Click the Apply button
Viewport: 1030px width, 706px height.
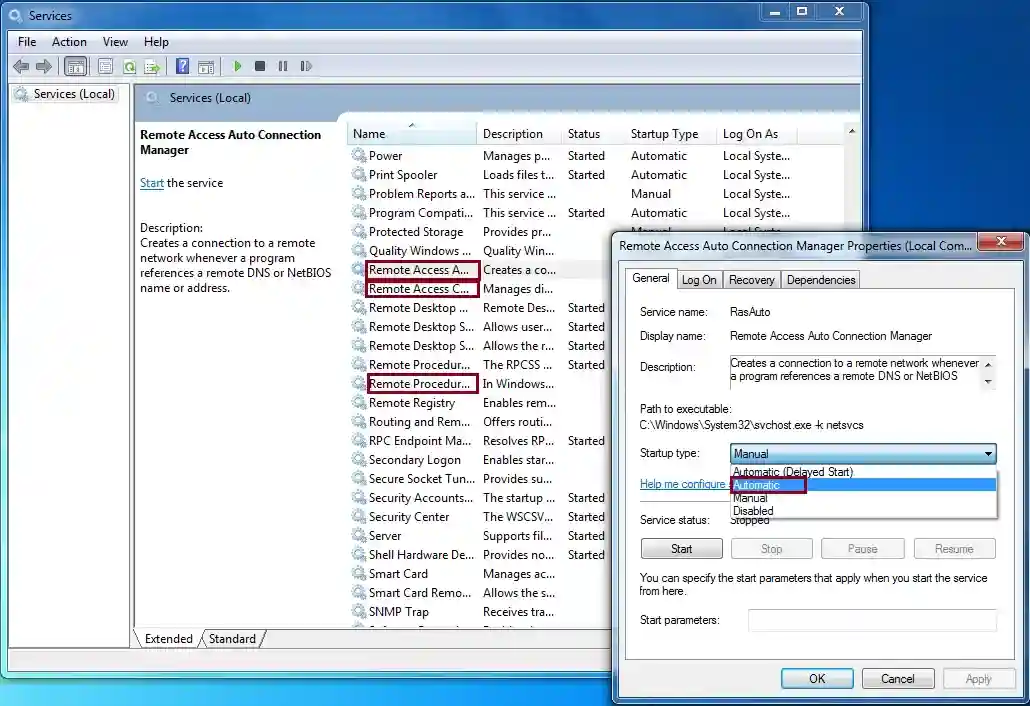(x=978, y=678)
